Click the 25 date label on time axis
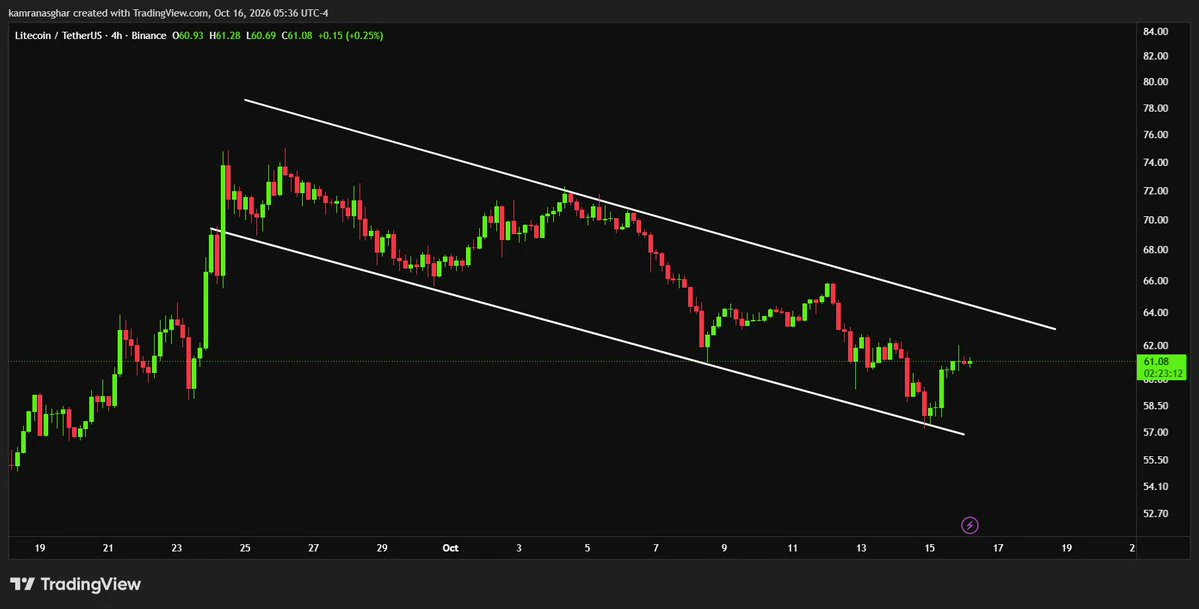The width and height of the screenshot is (1199, 609). [x=245, y=548]
